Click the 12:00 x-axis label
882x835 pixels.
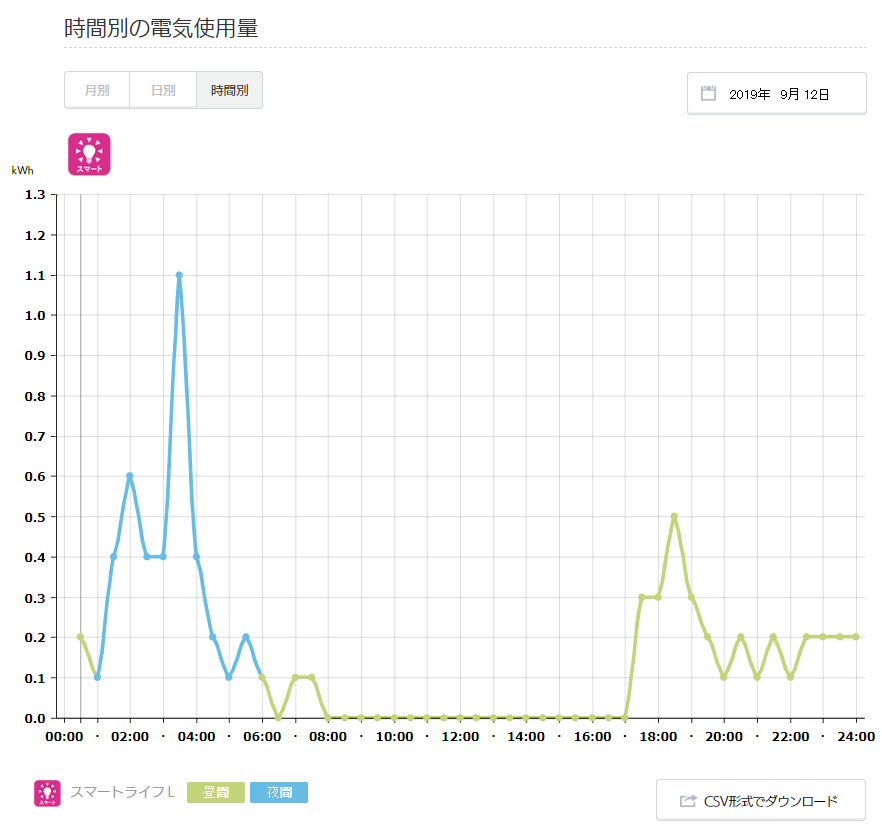pos(460,737)
